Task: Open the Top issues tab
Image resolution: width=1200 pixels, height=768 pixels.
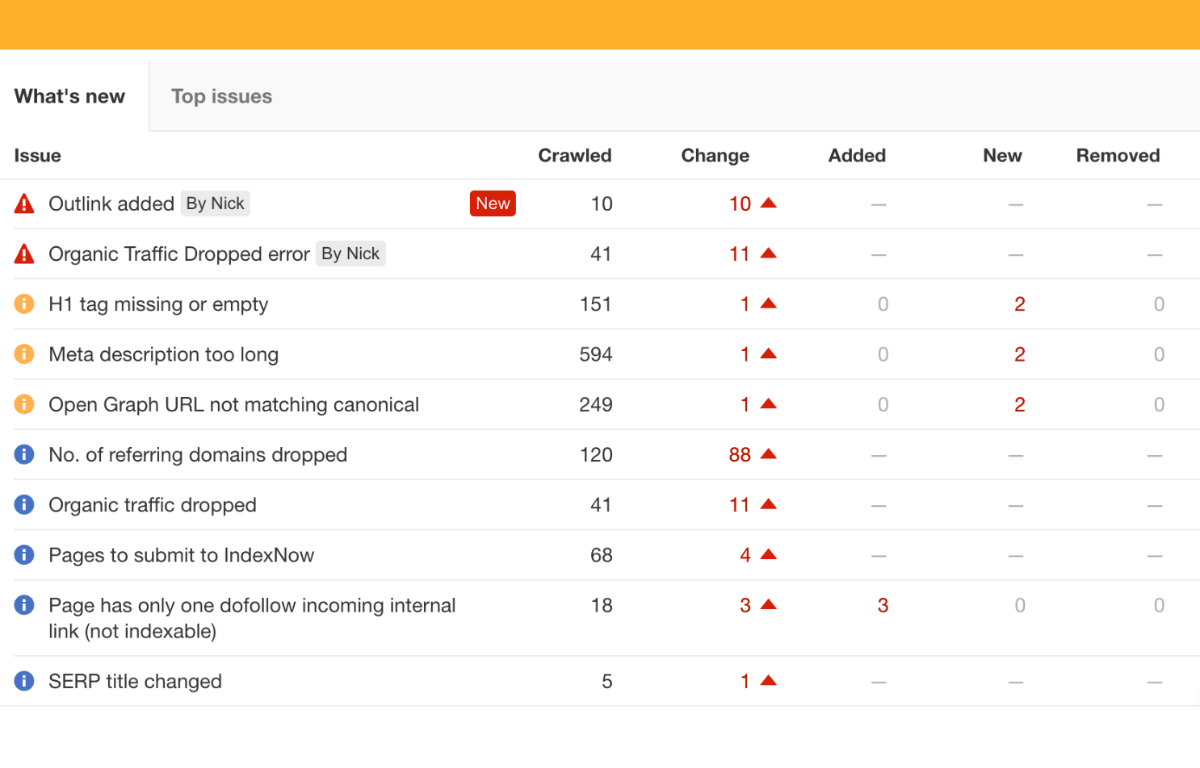Action: [x=221, y=96]
